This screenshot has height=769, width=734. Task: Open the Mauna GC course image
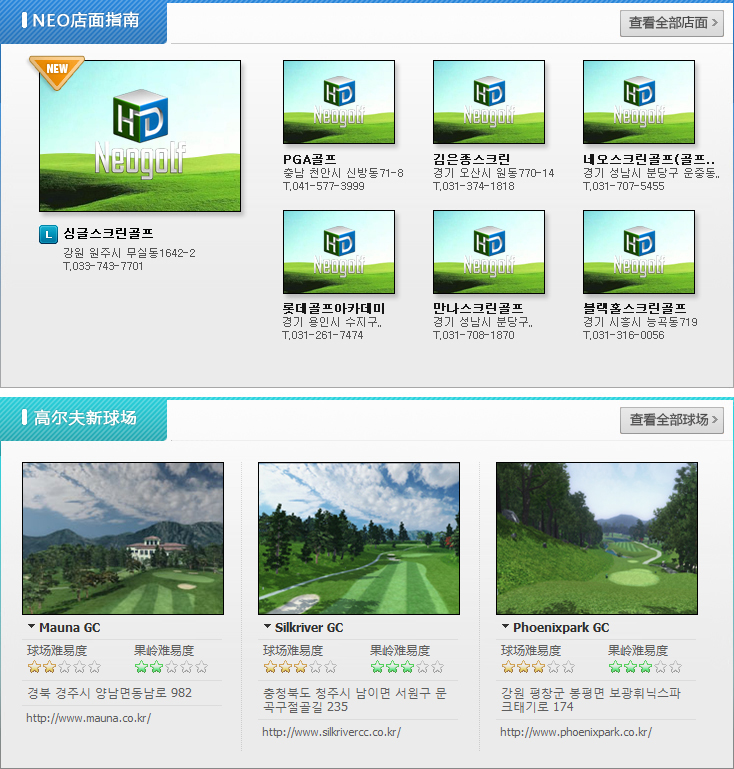tap(123, 538)
